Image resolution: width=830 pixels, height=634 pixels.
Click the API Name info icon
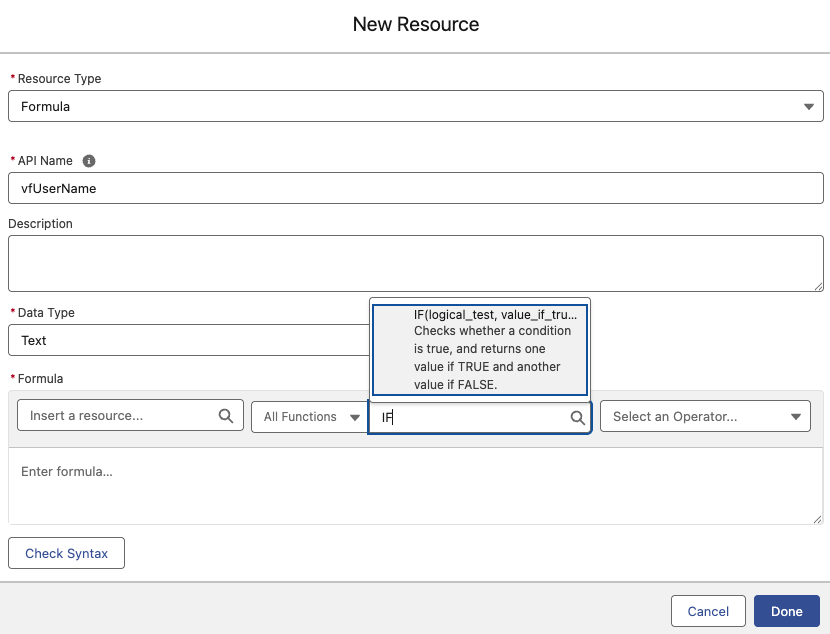pos(89,161)
